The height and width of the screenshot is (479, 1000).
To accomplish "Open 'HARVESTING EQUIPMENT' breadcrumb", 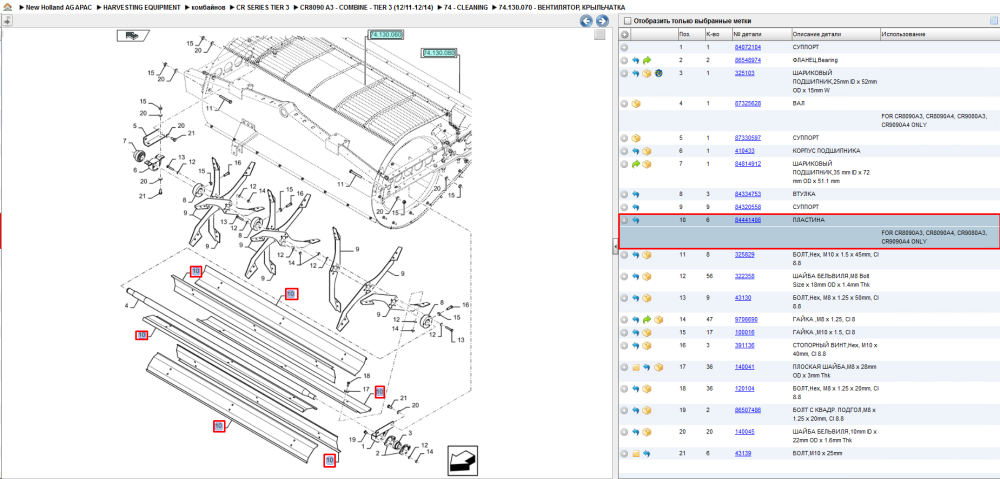I will 143,6.
